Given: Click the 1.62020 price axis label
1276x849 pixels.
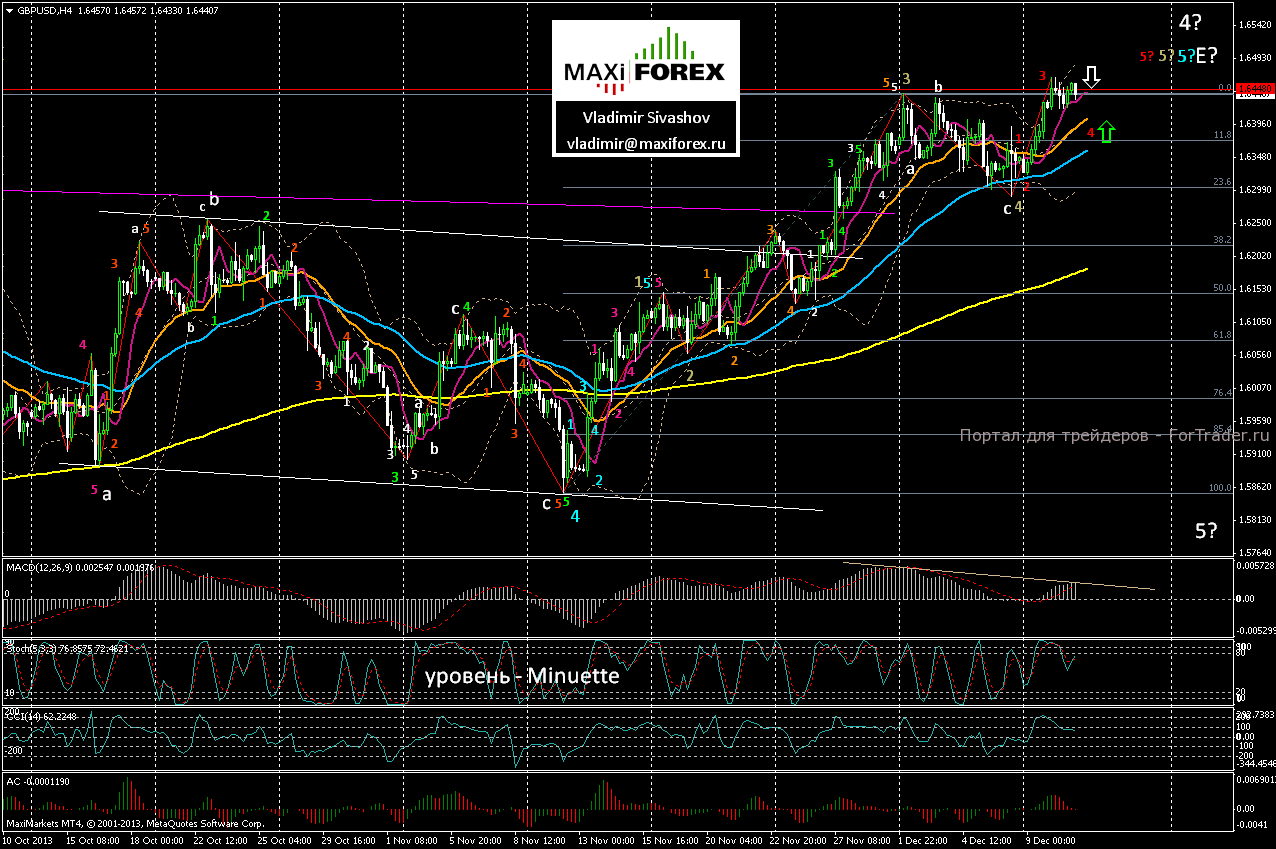Looking at the screenshot, I should [1254, 255].
